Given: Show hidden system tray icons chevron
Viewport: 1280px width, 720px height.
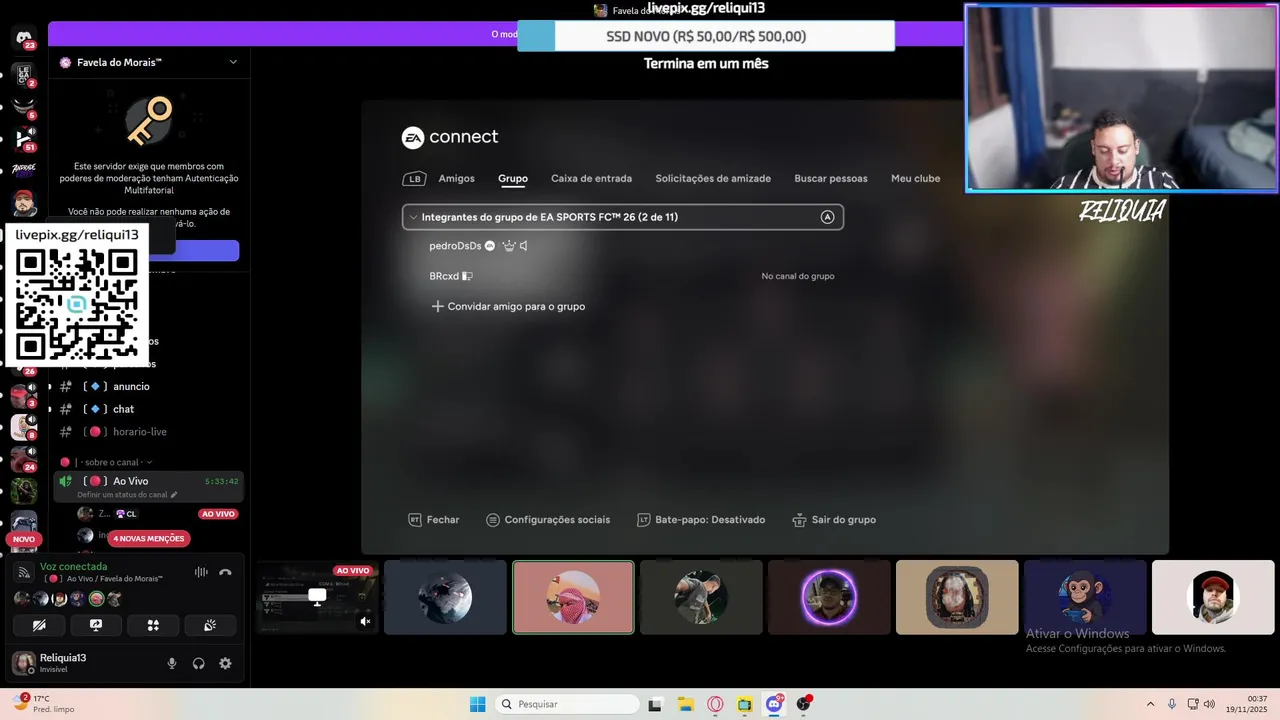Looking at the screenshot, I should [1150, 704].
